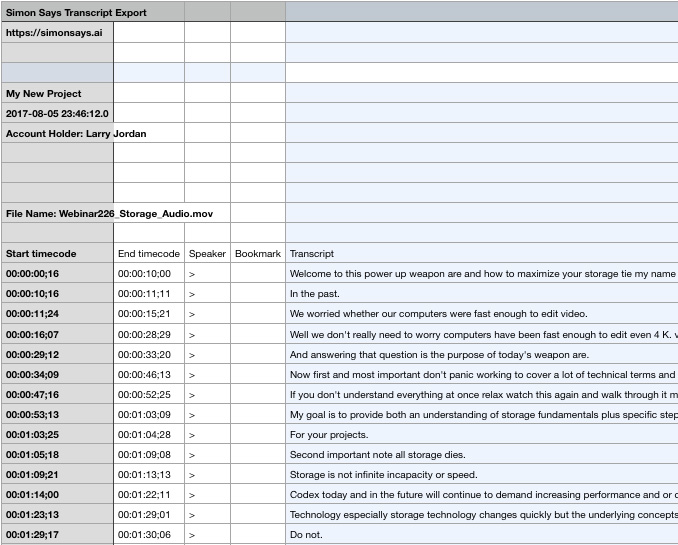Select start timecode 00:00:00;16
The width and height of the screenshot is (678, 545).
pos(58,273)
